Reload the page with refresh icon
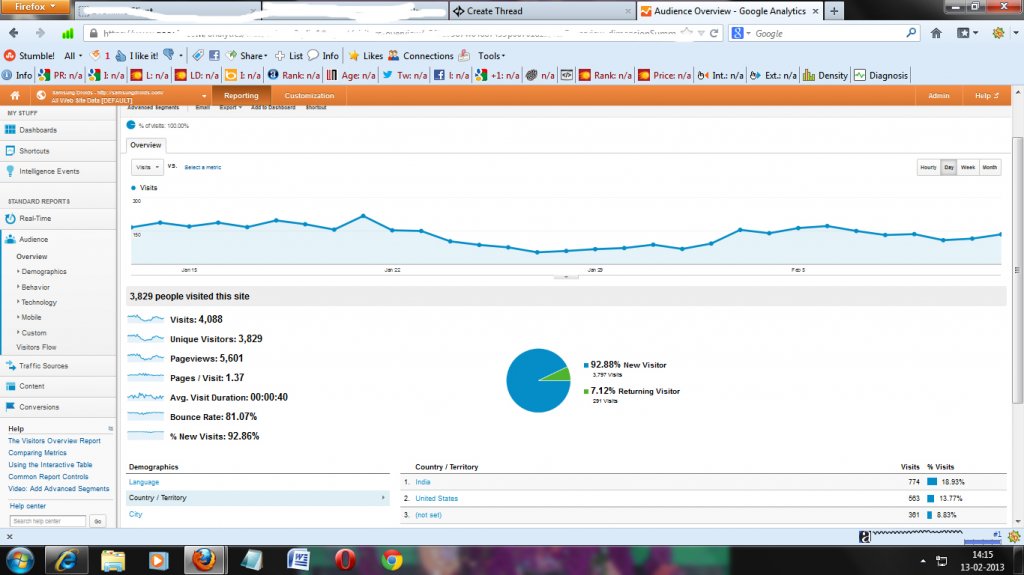This screenshot has height=575, width=1024. [x=714, y=33]
